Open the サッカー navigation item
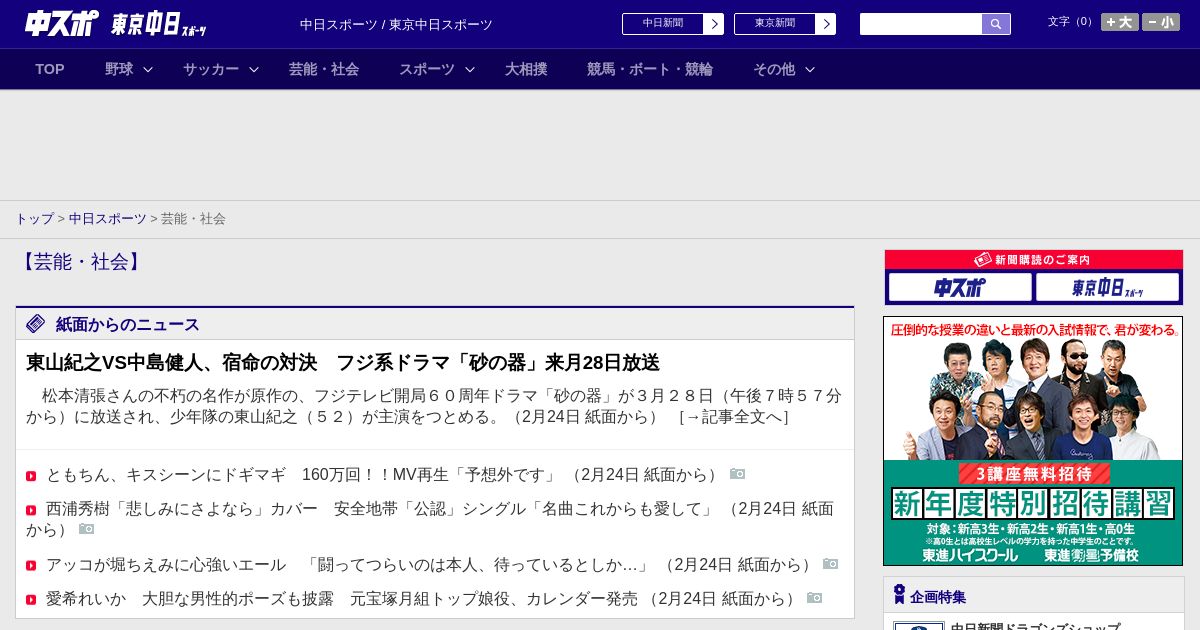This screenshot has height=630, width=1200. click(211, 69)
